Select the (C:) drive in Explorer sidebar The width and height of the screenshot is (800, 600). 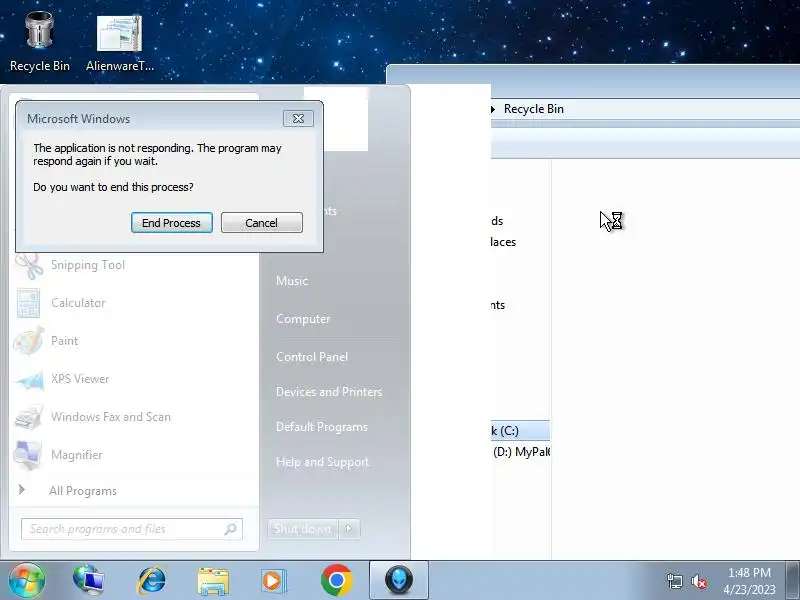(520, 431)
